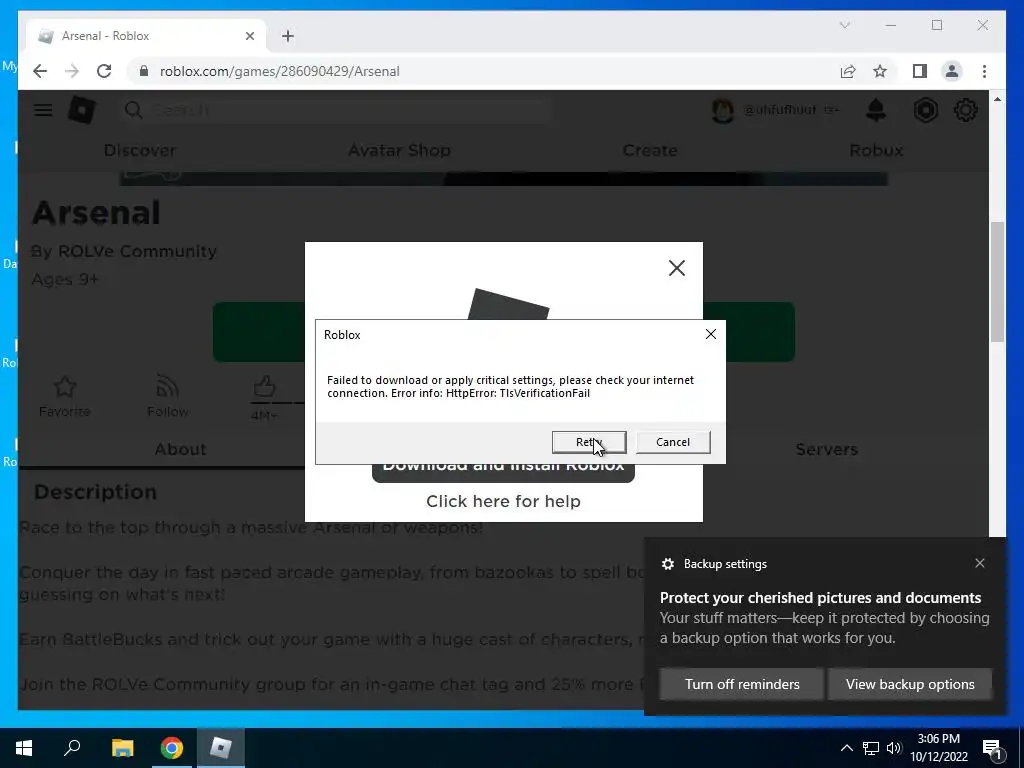1024x768 pixels.
Task: Switch to the Servers tab
Action: [x=826, y=449]
